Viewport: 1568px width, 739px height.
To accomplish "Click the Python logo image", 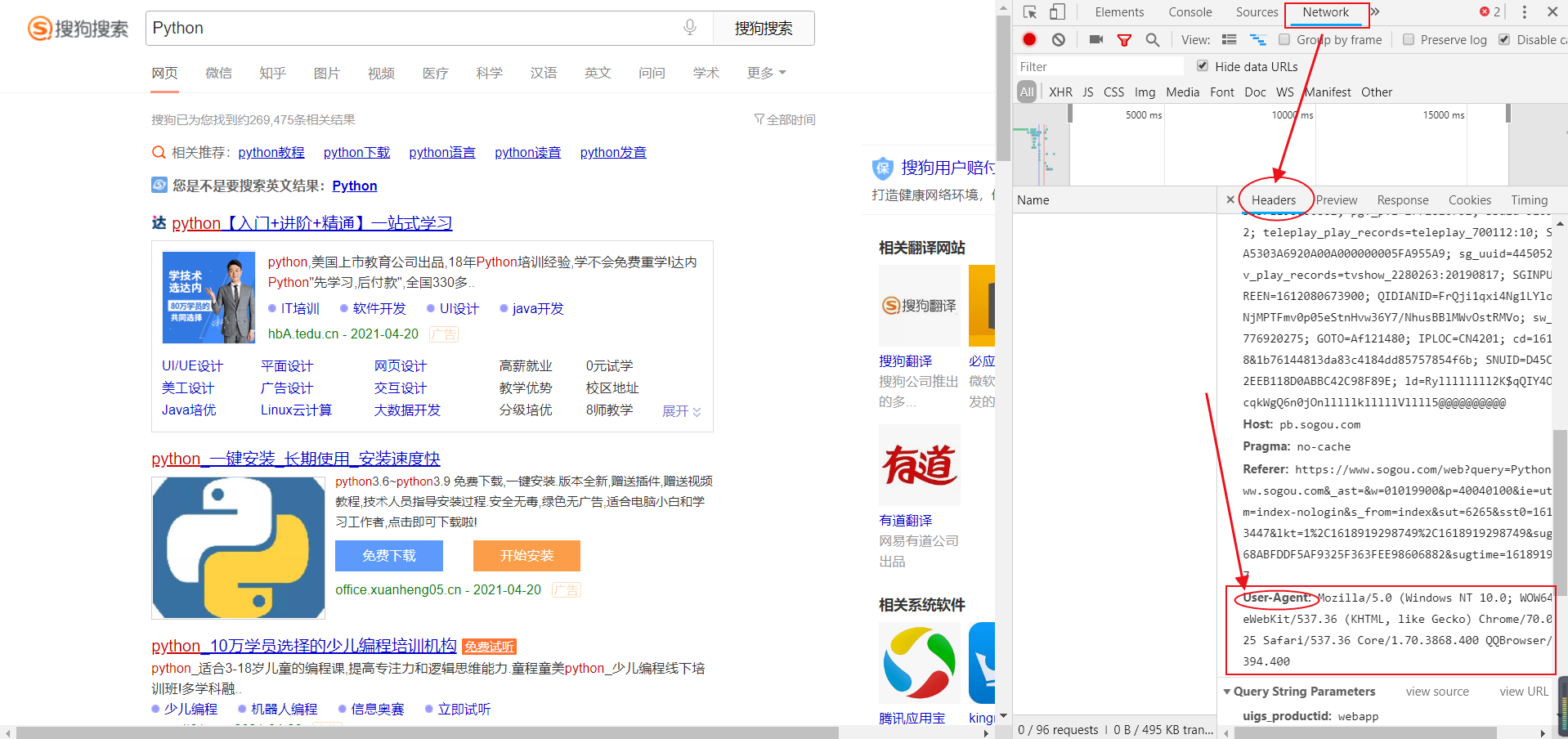I will (x=239, y=548).
